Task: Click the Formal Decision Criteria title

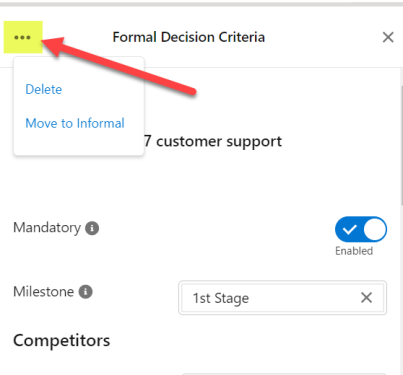Action: click(189, 37)
